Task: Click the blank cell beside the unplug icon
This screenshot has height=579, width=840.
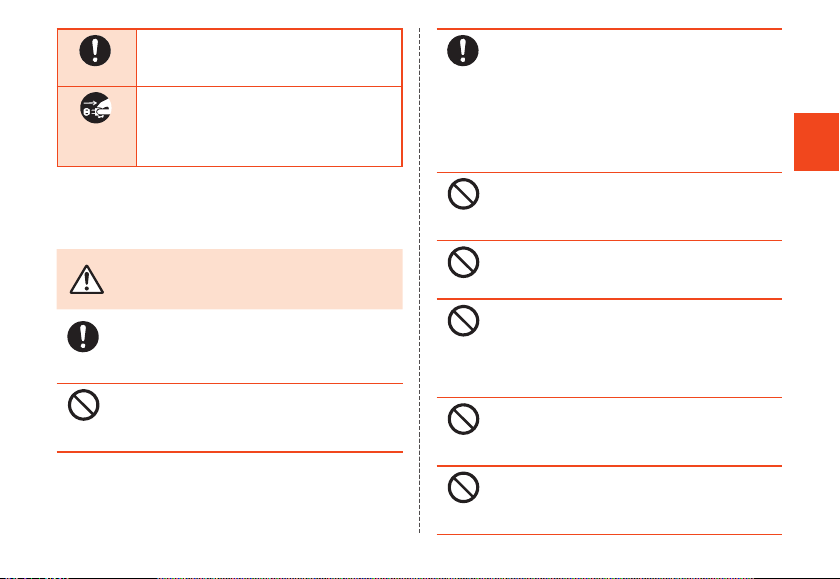Action: (x=269, y=126)
